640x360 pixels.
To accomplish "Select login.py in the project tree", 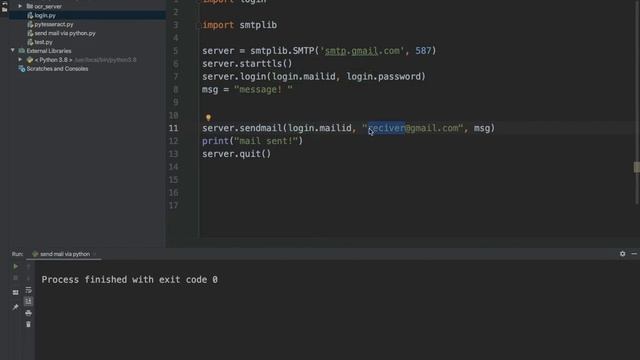I will (x=45, y=16).
